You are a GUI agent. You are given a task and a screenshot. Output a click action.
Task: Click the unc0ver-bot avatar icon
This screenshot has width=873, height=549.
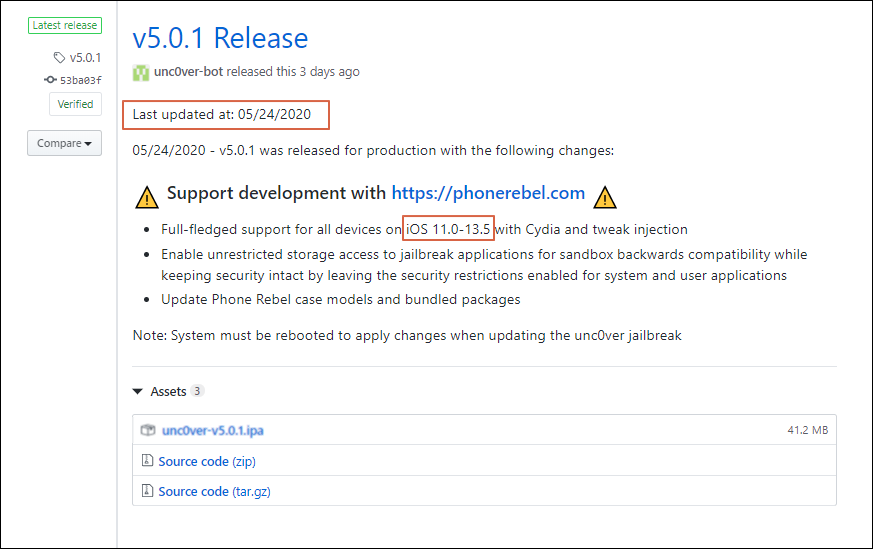[x=140, y=72]
